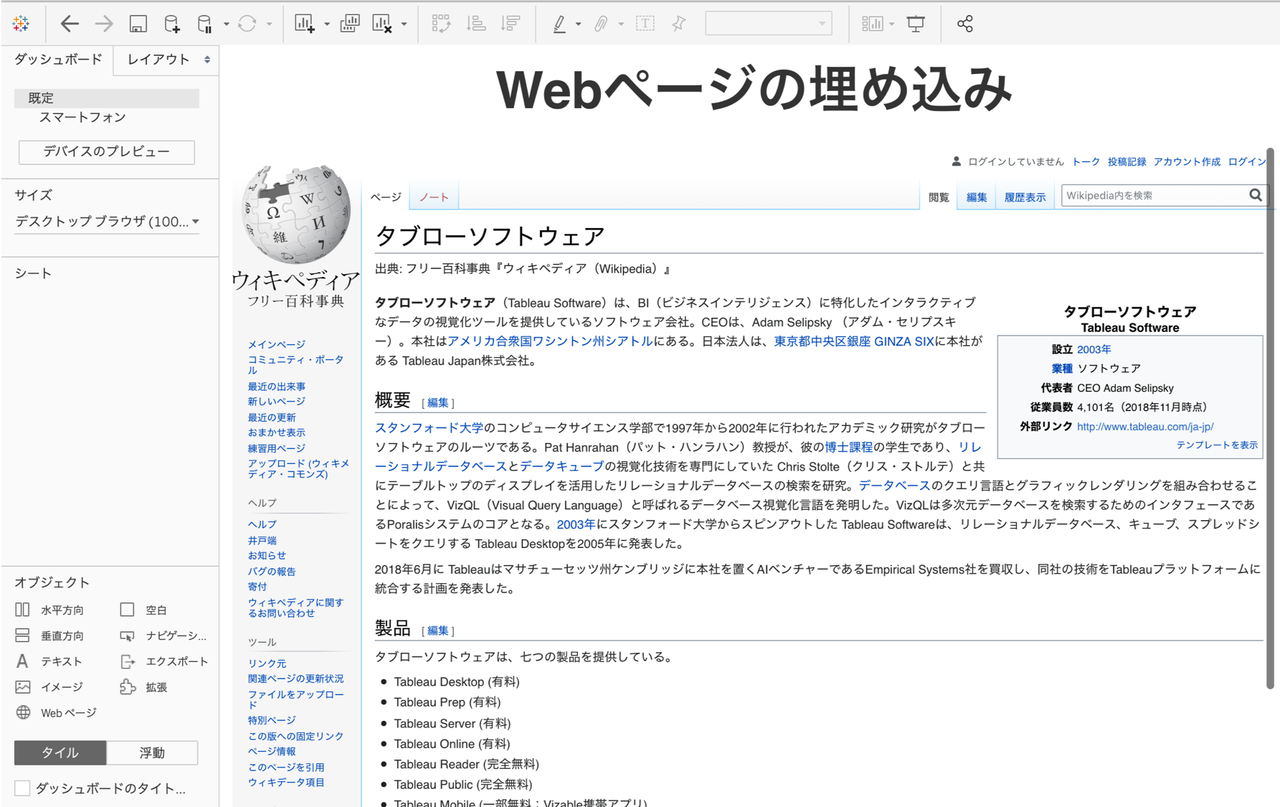Image resolution: width=1280 pixels, height=807 pixels.
Task: Click the fix axes pin icon
Action: (x=679, y=24)
